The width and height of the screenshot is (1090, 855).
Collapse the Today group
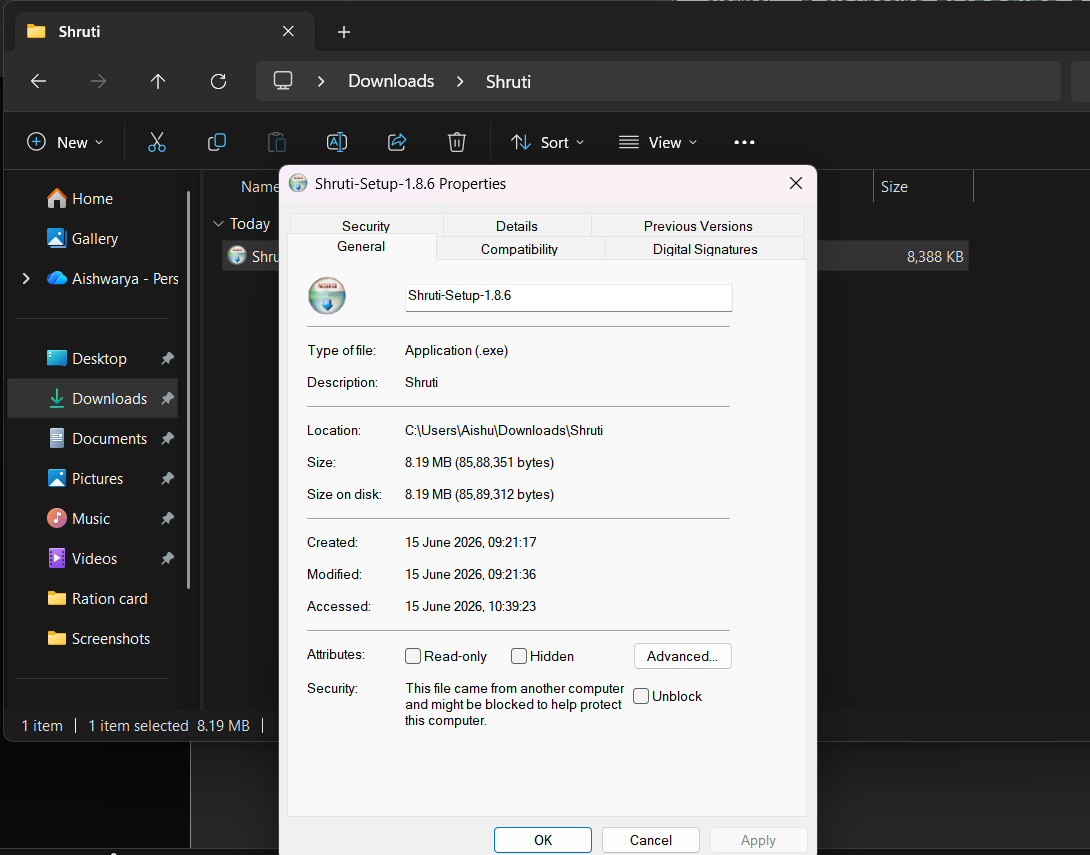point(218,224)
